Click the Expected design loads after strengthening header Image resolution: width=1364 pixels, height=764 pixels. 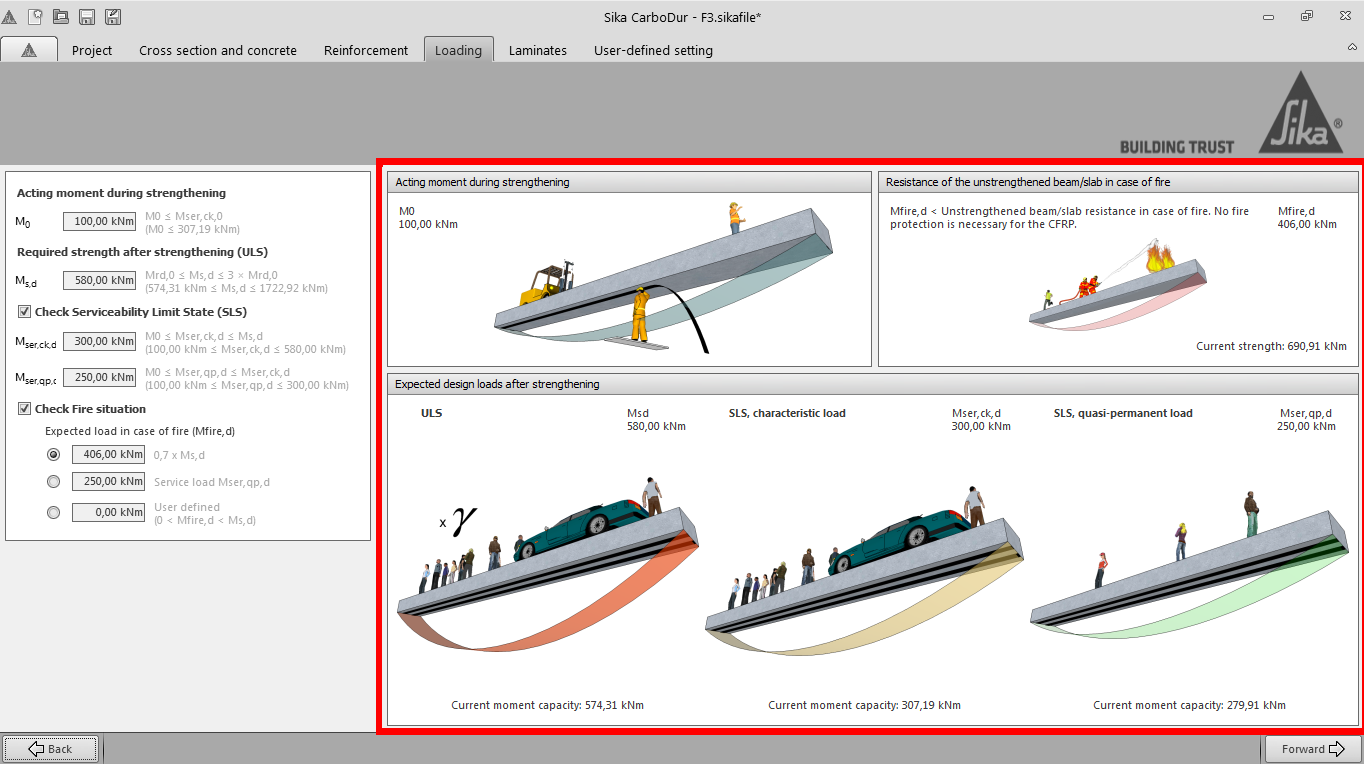pyautogui.click(x=872, y=384)
